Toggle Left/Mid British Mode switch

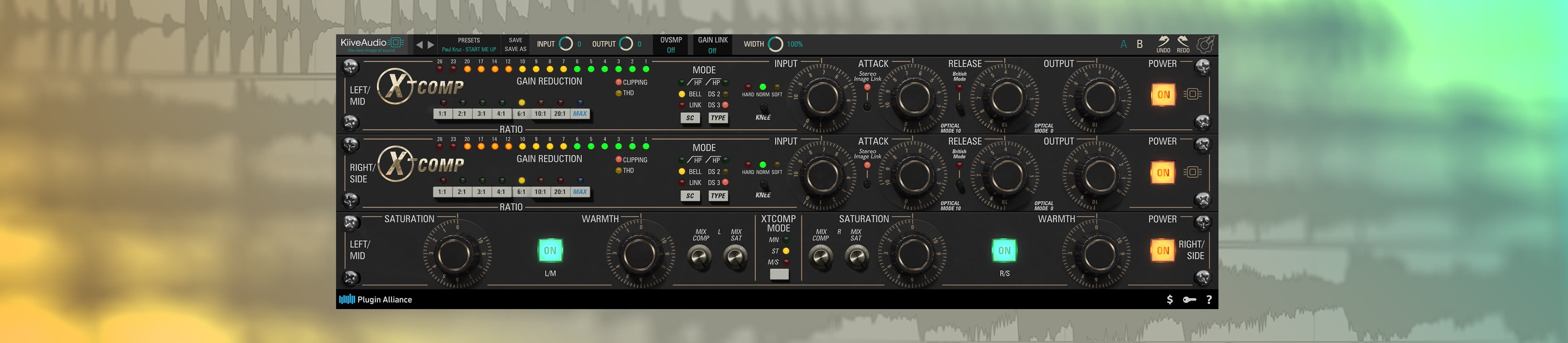tap(959, 108)
